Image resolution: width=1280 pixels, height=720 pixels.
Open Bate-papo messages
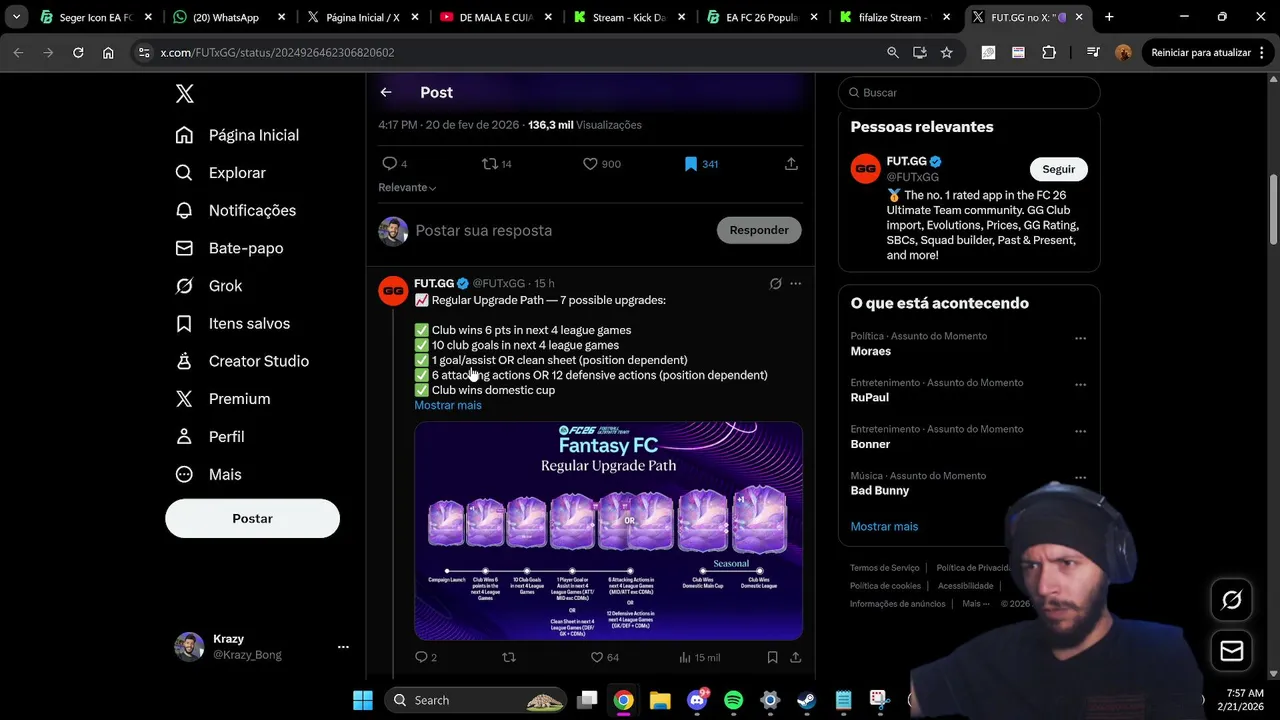(230, 248)
